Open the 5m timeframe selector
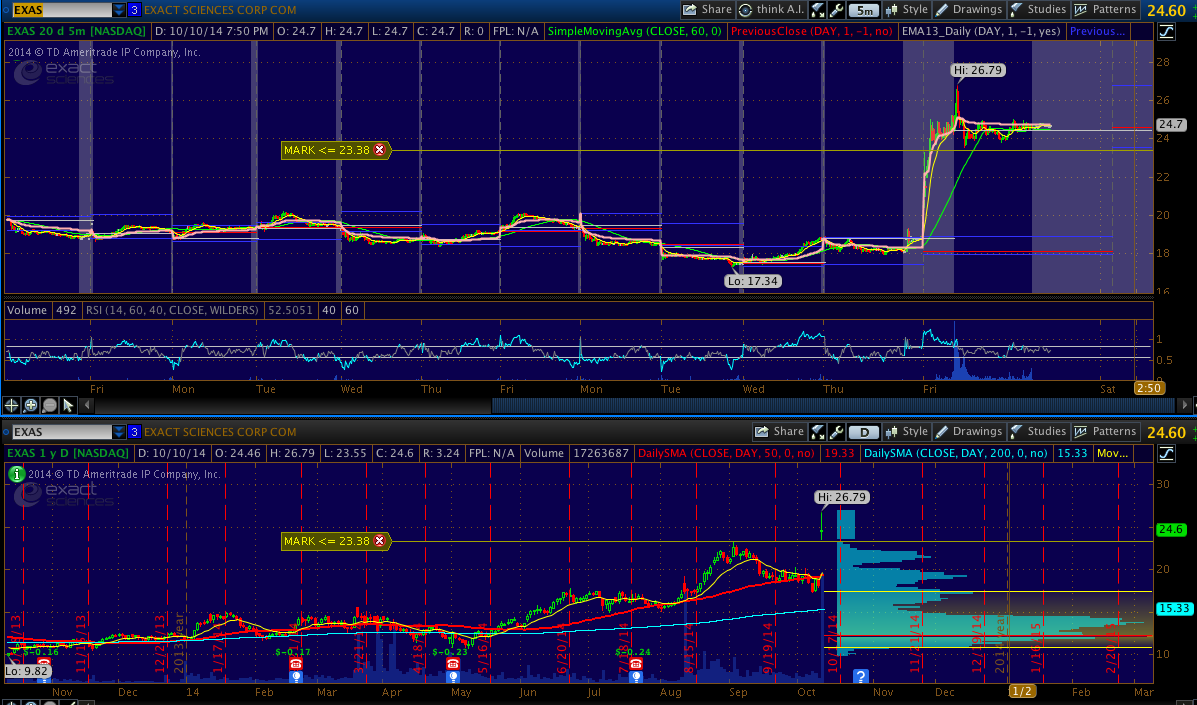Screen dimensions: 1197x705 coord(863,10)
